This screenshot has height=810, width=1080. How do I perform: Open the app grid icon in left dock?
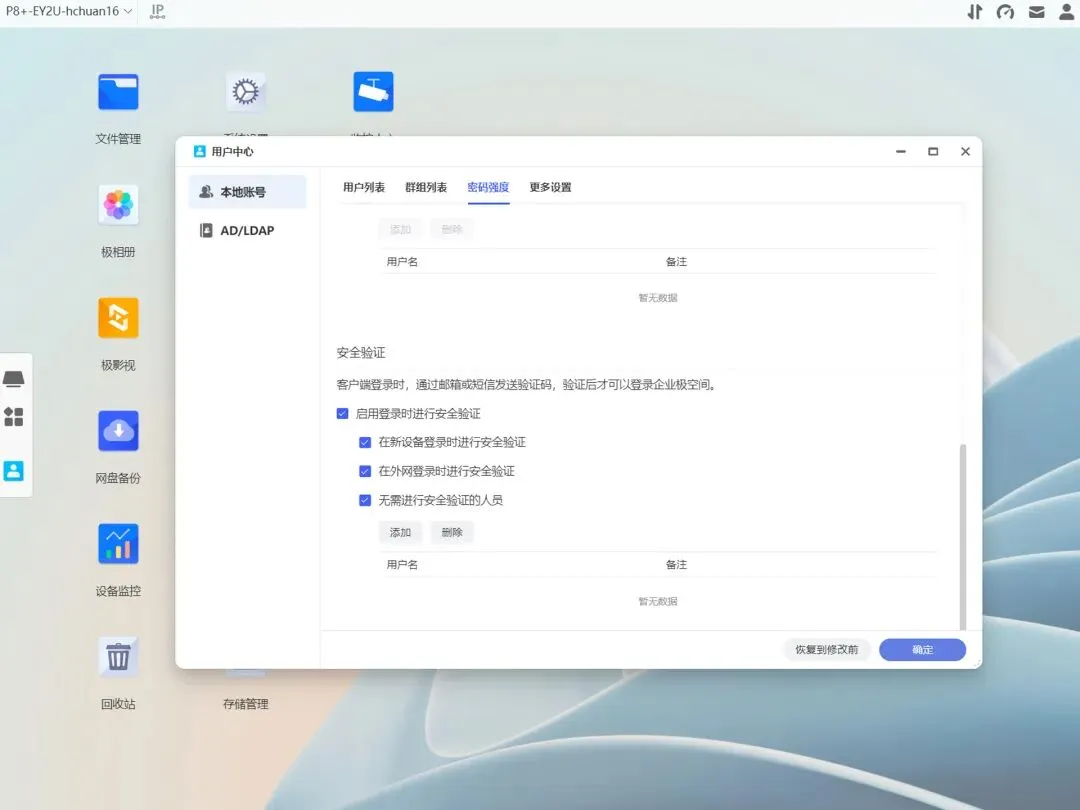tap(14, 417)
